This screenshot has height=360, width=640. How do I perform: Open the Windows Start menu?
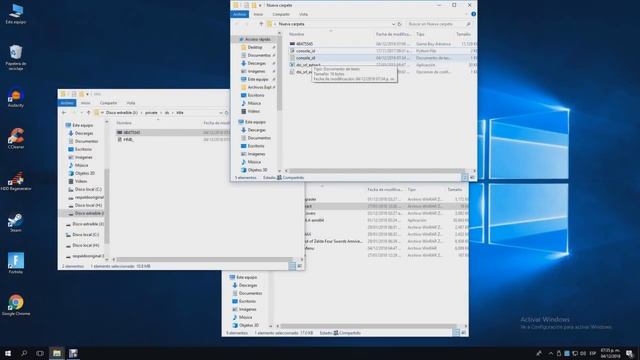8,353
